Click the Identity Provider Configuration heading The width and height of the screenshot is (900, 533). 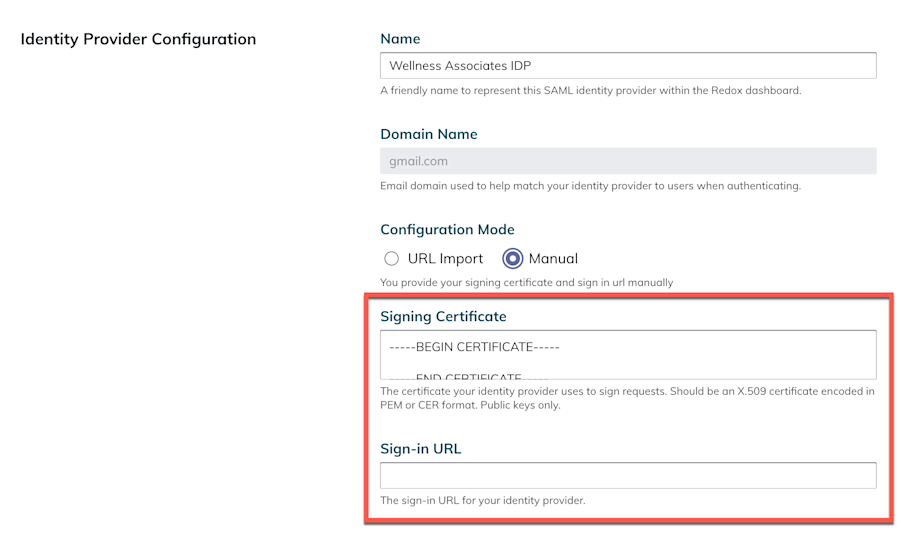[138, 39]
